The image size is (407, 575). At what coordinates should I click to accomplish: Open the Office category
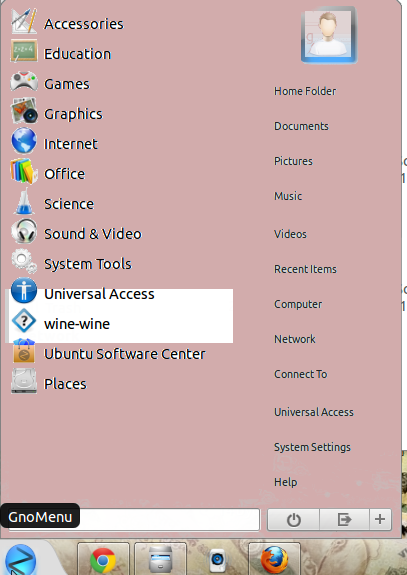tap(65, 174)
